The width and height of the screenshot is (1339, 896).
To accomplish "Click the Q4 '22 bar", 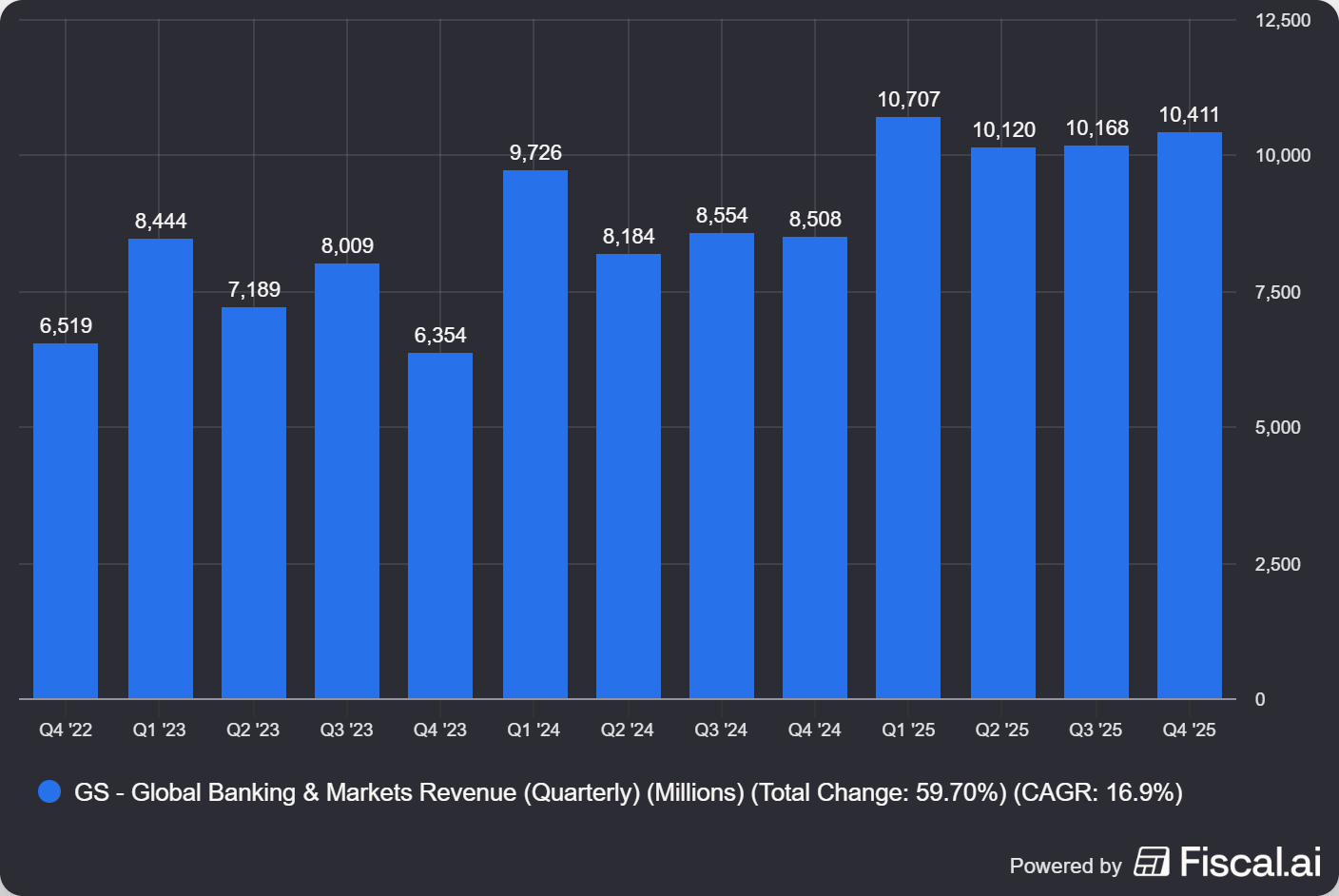I will [66, 521].
